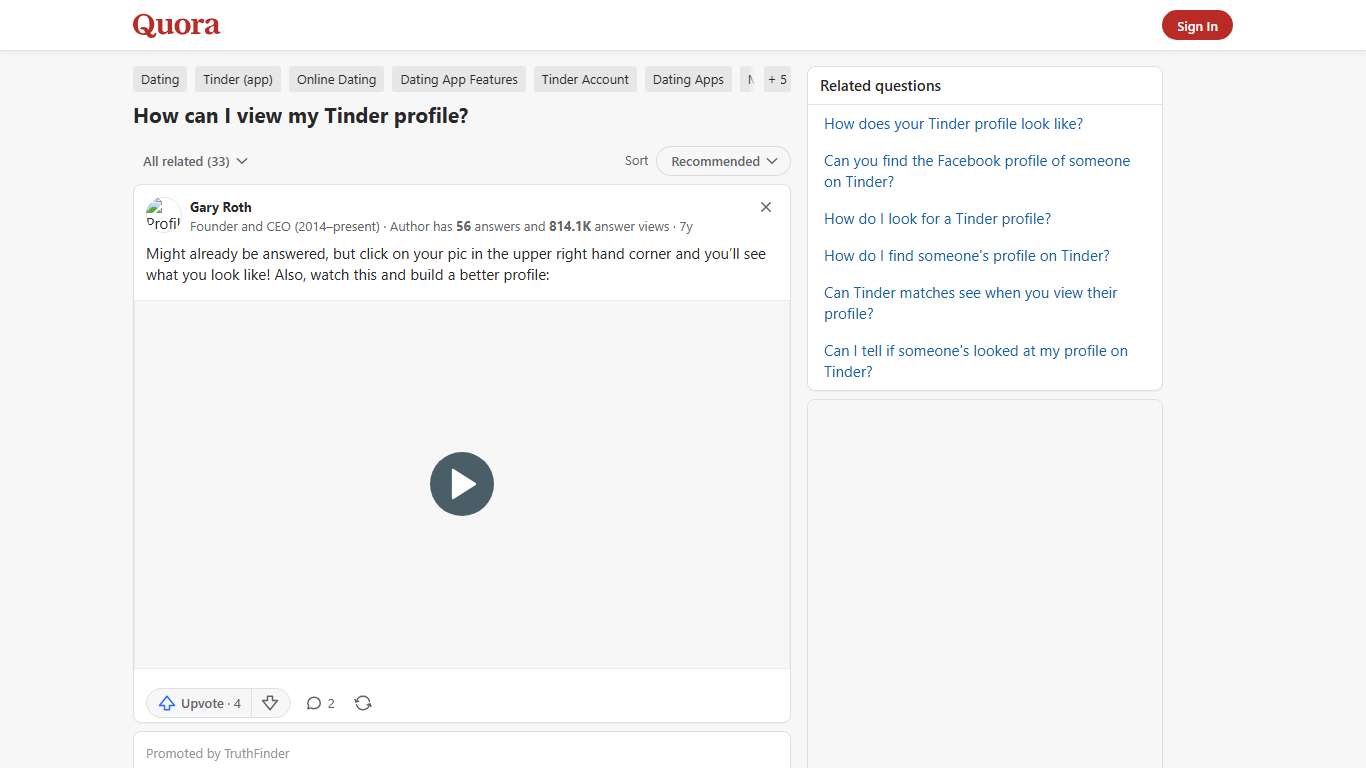This screenshot has height=768, width=1366.
Task: Upvote Gary Roth's answer
Action: (197, 703)
